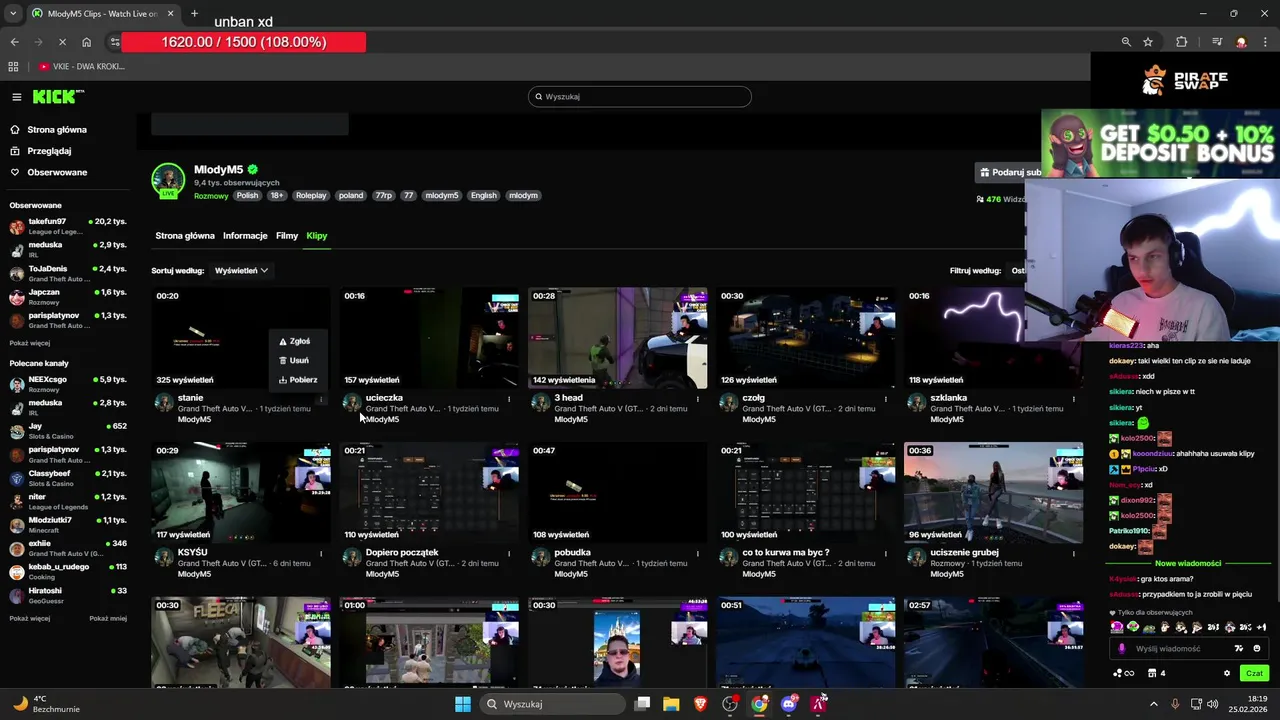Viewport: 1280px width, 720px height.
Task: Switch to the 'Strona główna' channel tab
Action: coord(185,236)
